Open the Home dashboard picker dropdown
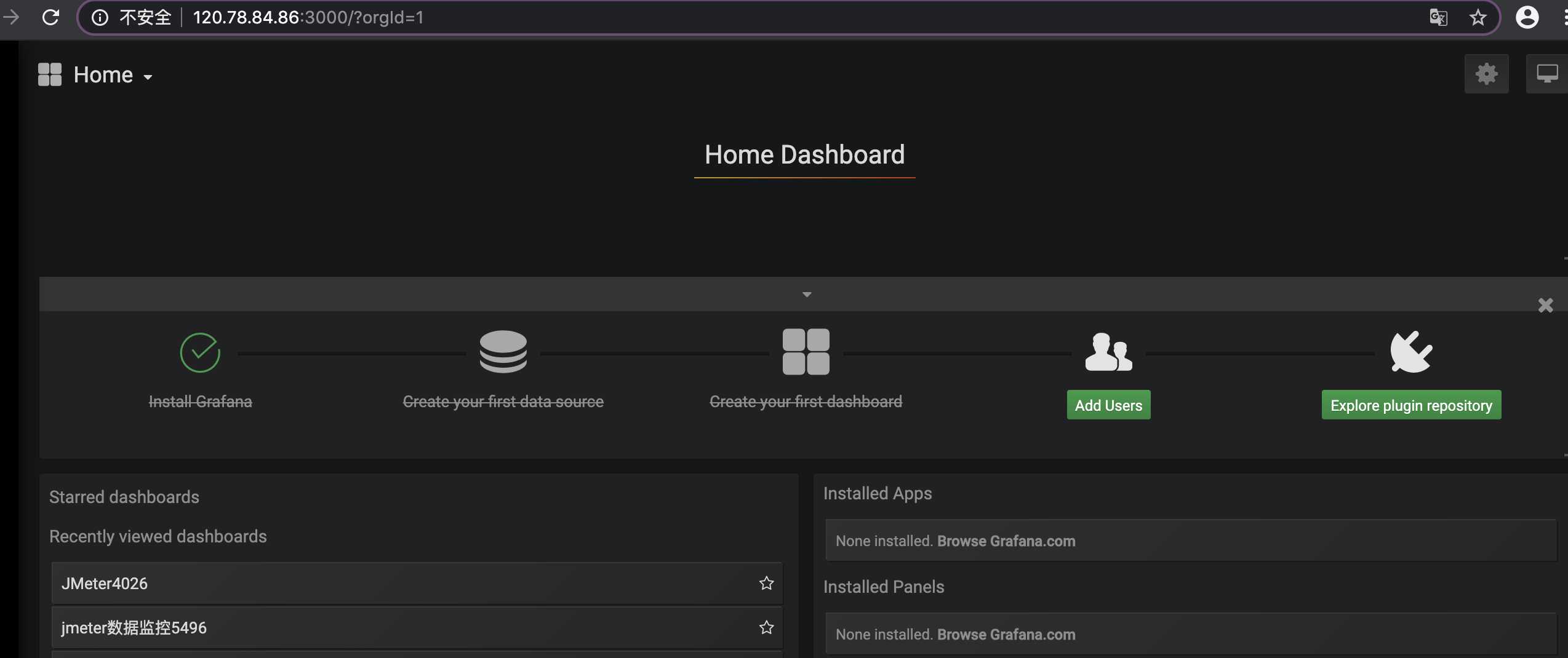The height and width of the screenshot is (658, 1568). [113, 75]
